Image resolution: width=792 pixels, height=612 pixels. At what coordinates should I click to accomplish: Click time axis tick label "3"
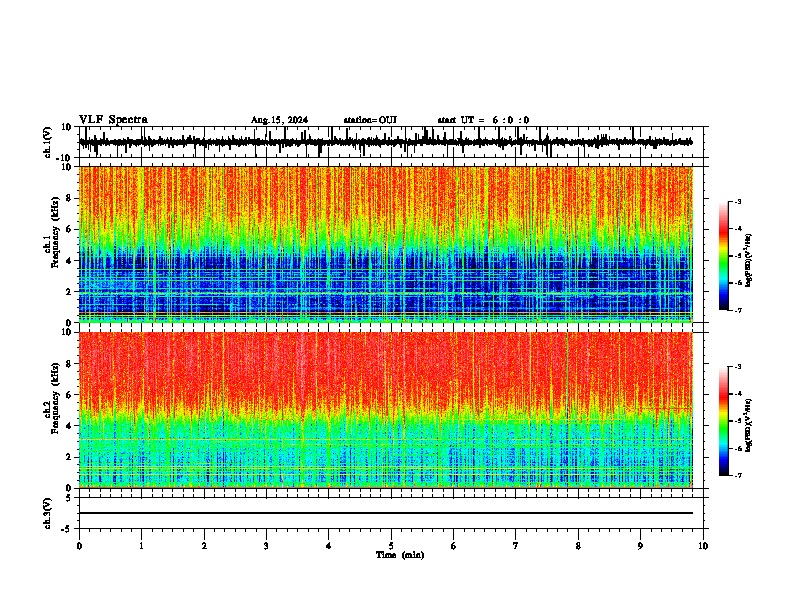[x=266, y=546]
